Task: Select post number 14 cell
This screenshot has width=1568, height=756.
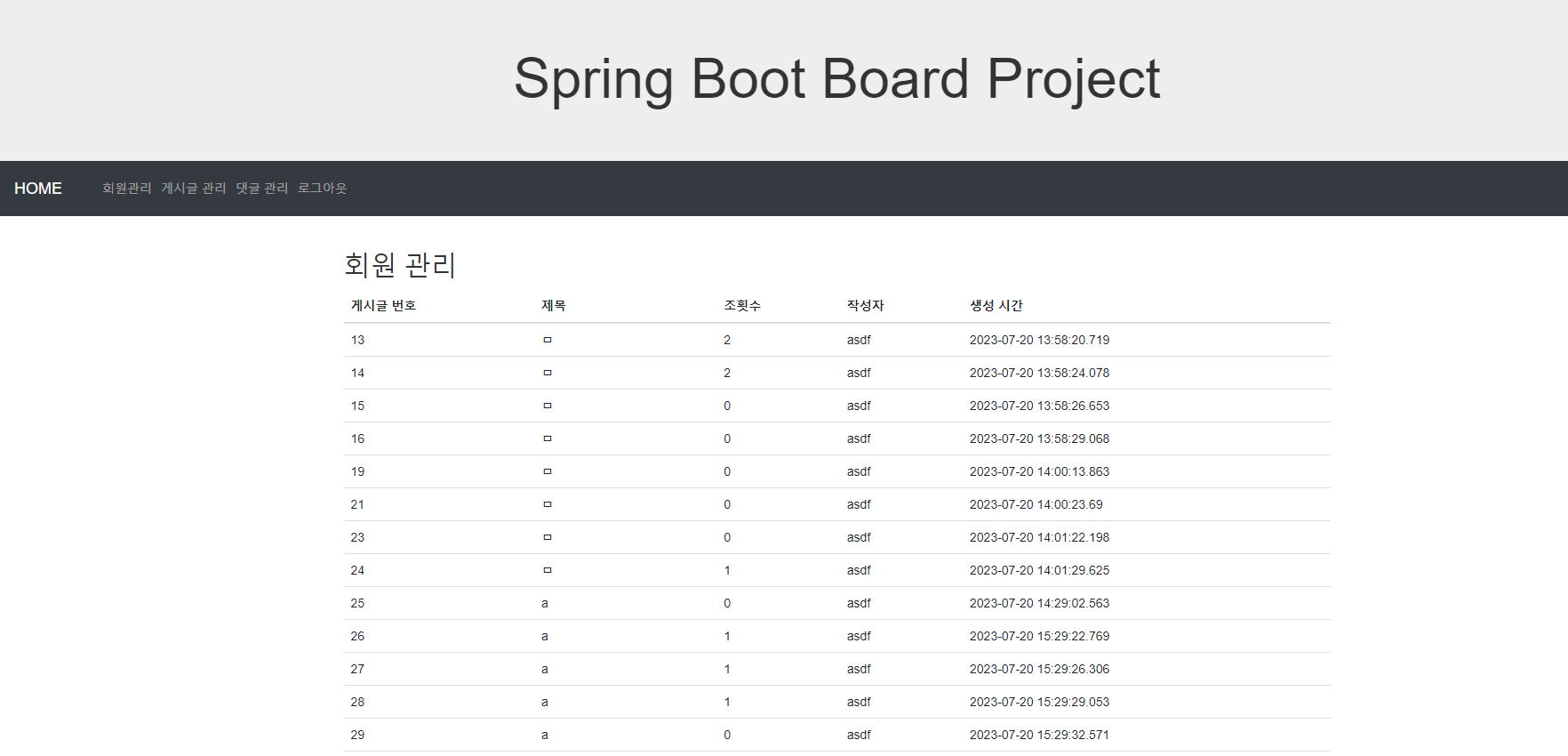Action: (x=358, y=373)
